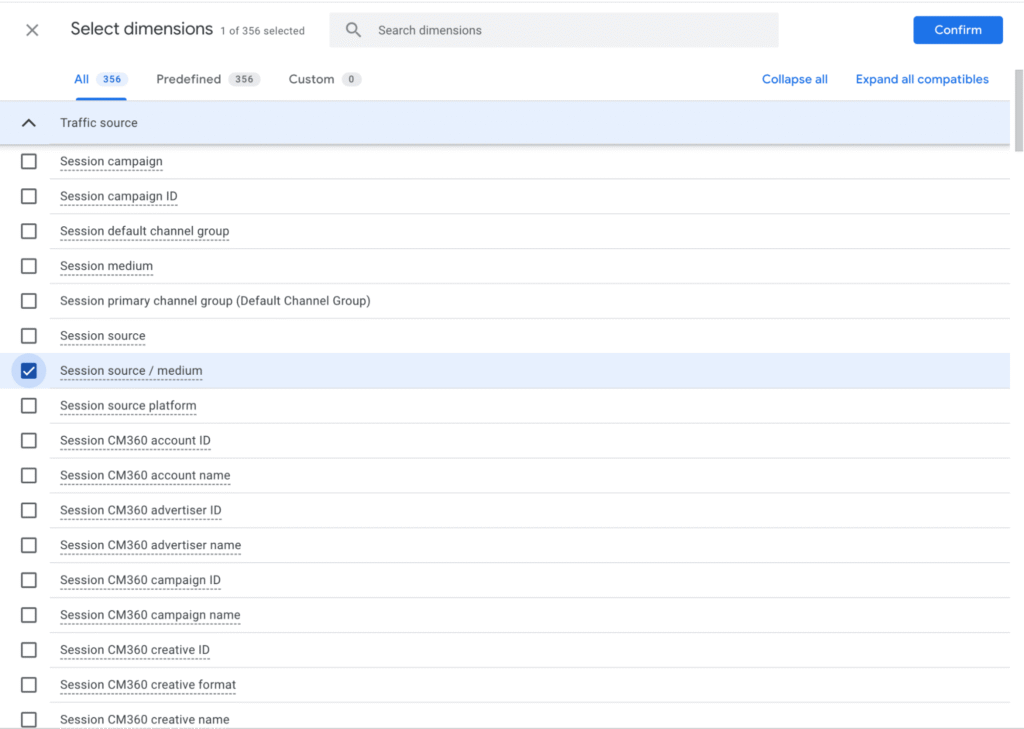Screen dimensions: 1024x729
Task: Select the All tab
Action: [81, 79]
